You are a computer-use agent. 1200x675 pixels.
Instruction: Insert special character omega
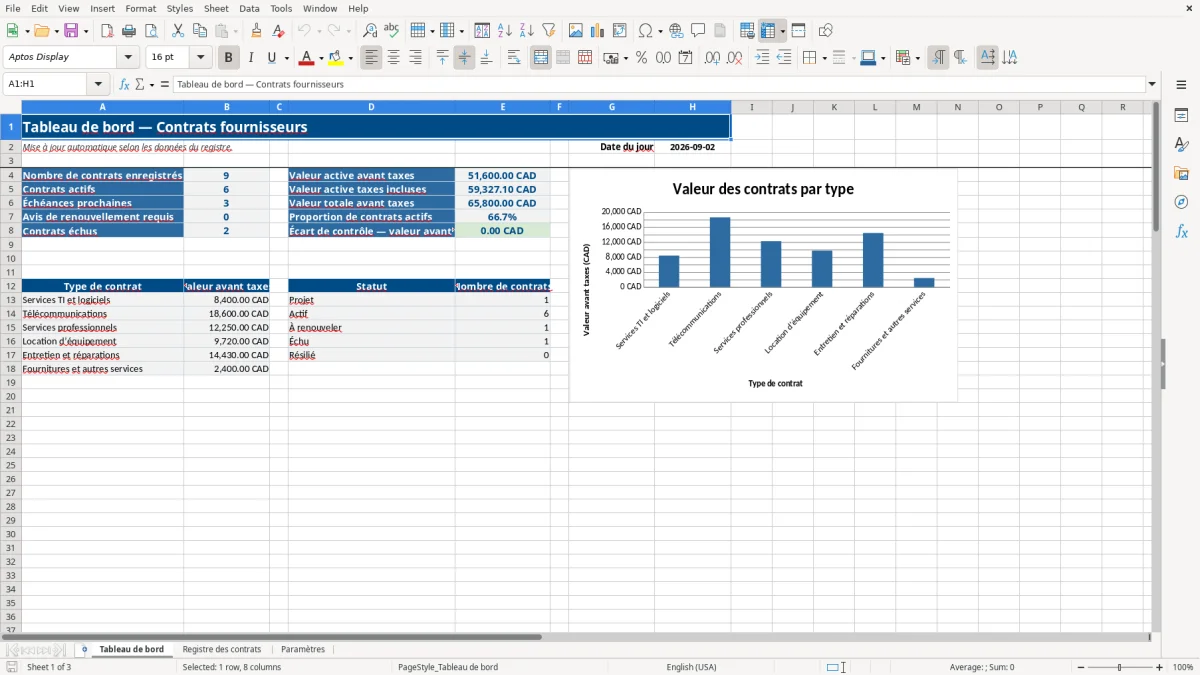(645, 31)
